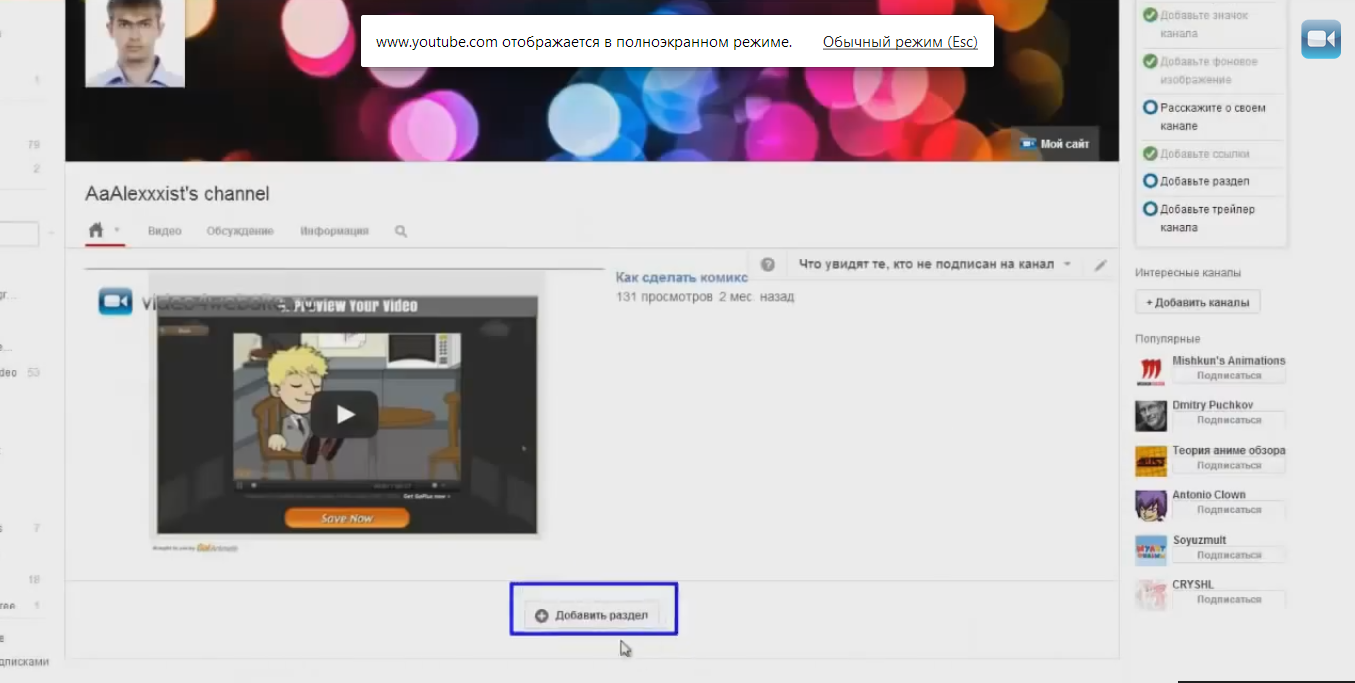Viewport: 1355px width, 683px height.
Task: Open Antonio Clown channel avatar
Action: coord(1151,505)
